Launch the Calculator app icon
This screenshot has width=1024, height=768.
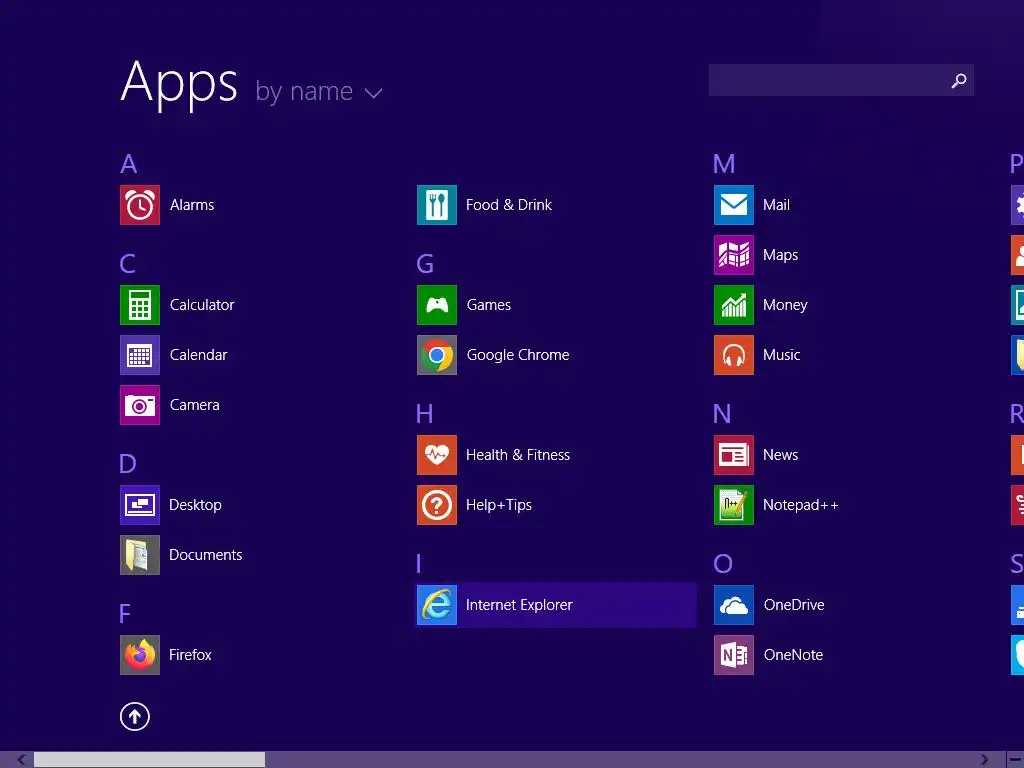point(140,305)
